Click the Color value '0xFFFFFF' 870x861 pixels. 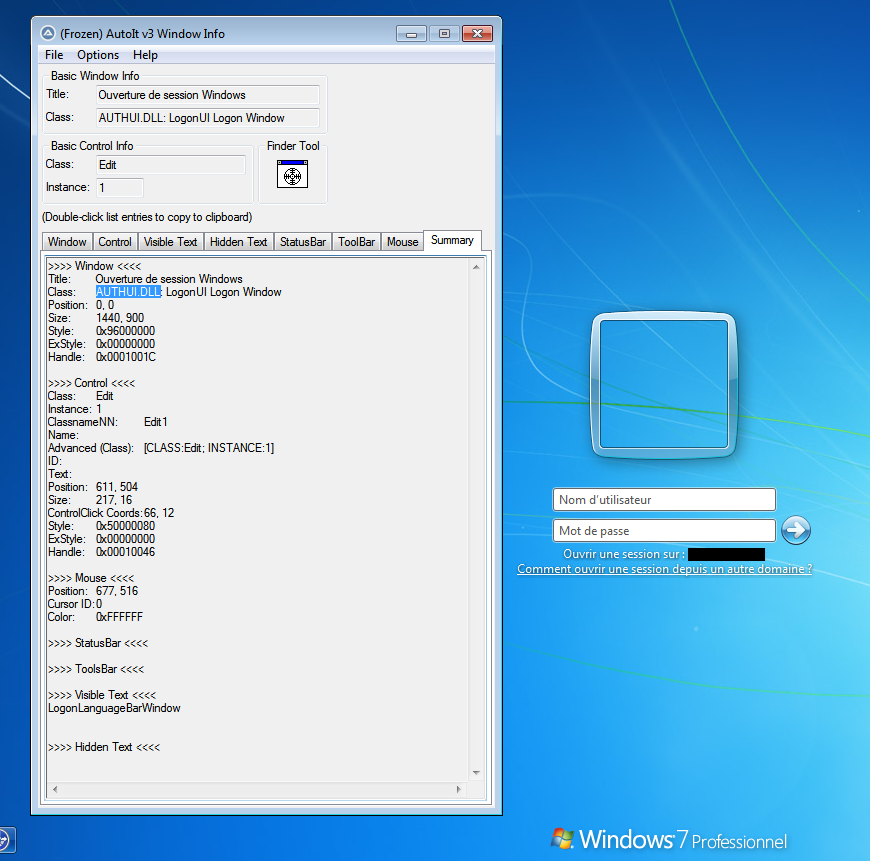119,617
